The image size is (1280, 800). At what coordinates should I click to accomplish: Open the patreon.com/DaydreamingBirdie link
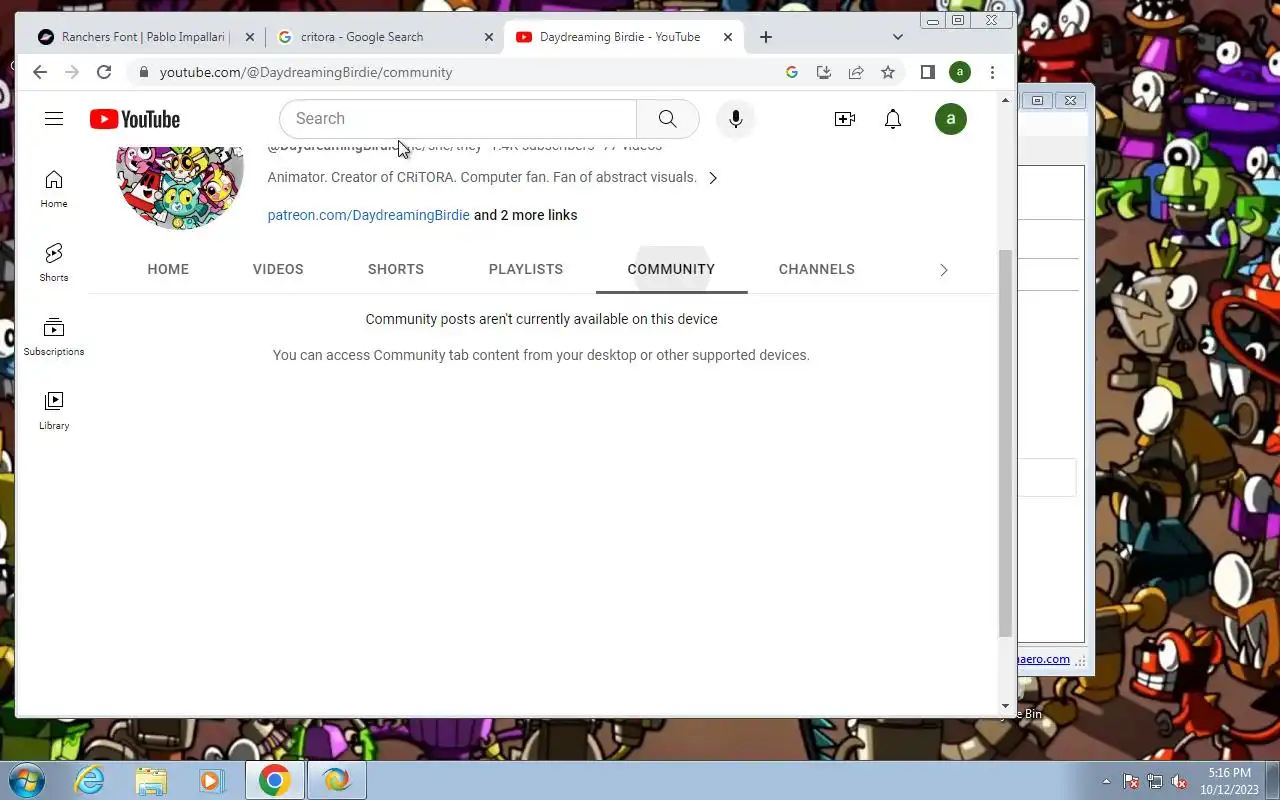[x=368, y=215]
